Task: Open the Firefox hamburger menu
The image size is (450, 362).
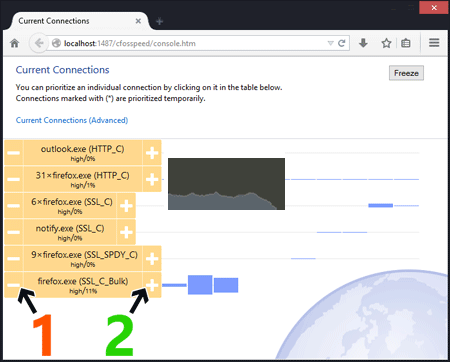Action: click(434, 43)
